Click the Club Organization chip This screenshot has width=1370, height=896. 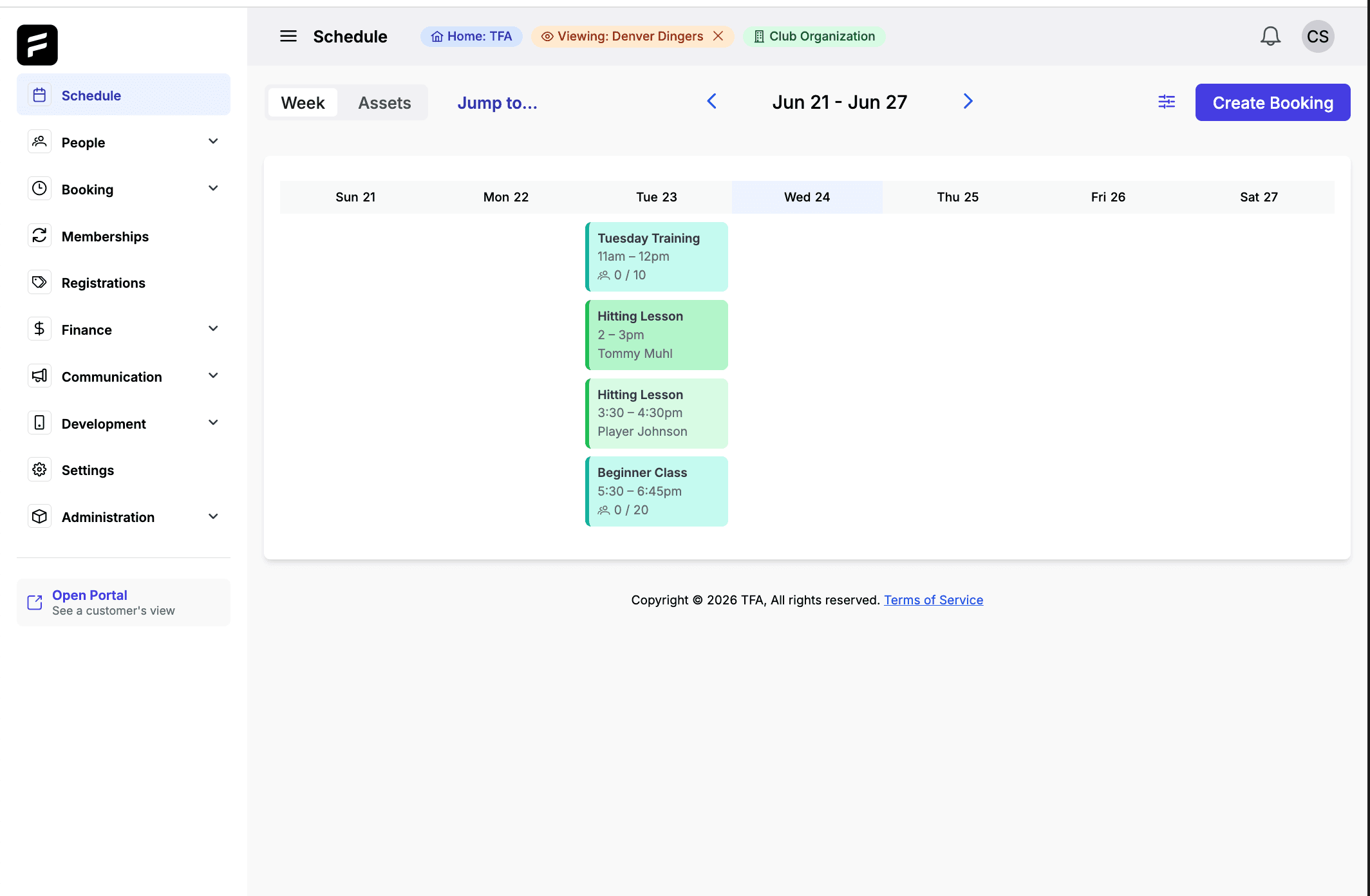tap(814, 37)
